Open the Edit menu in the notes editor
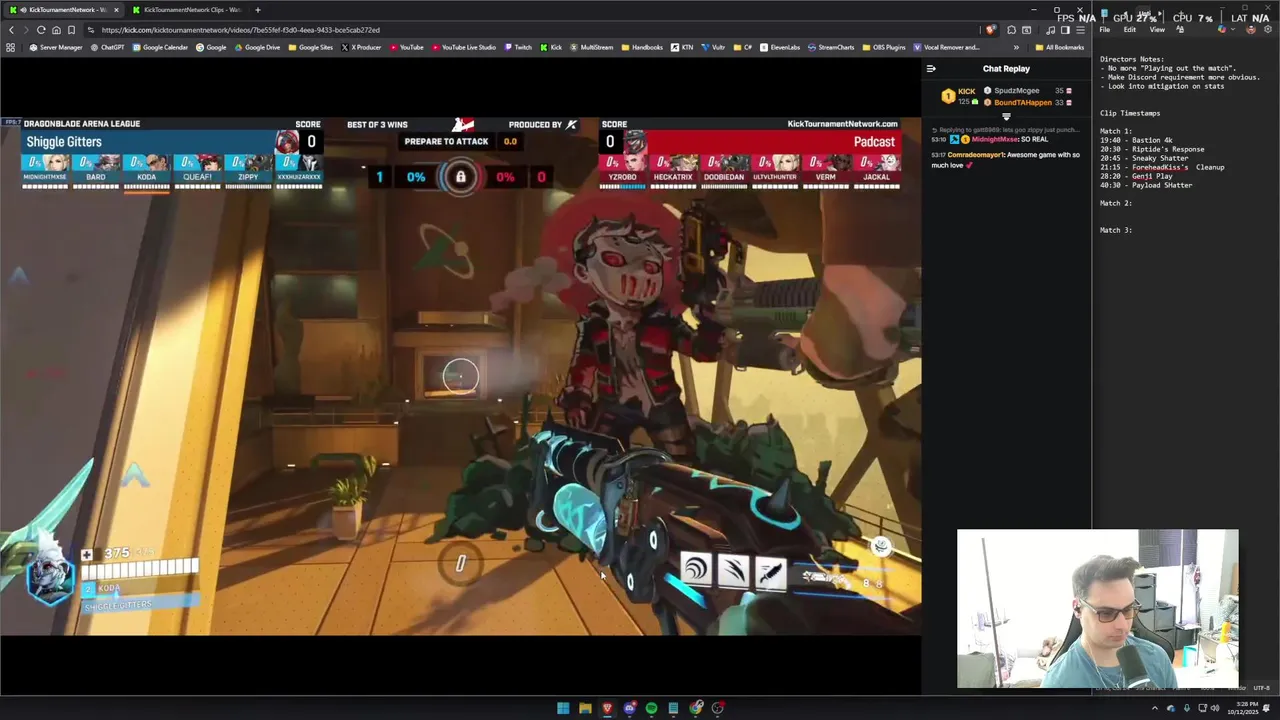The width and height of the screenshot is (1280, 720). [x=1130, y=30]
